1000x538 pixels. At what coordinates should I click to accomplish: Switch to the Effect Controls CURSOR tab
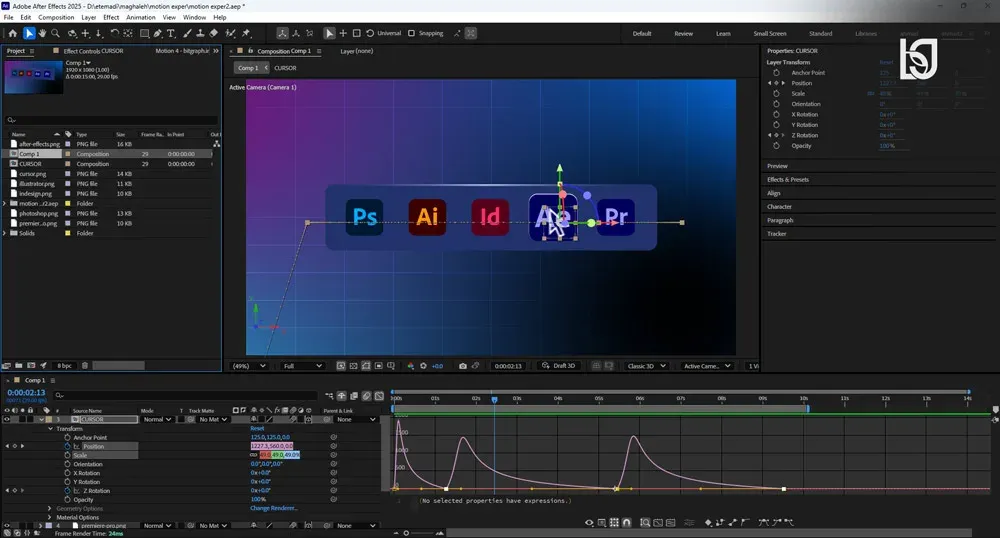pyautogui.click(x=93, y=51)
